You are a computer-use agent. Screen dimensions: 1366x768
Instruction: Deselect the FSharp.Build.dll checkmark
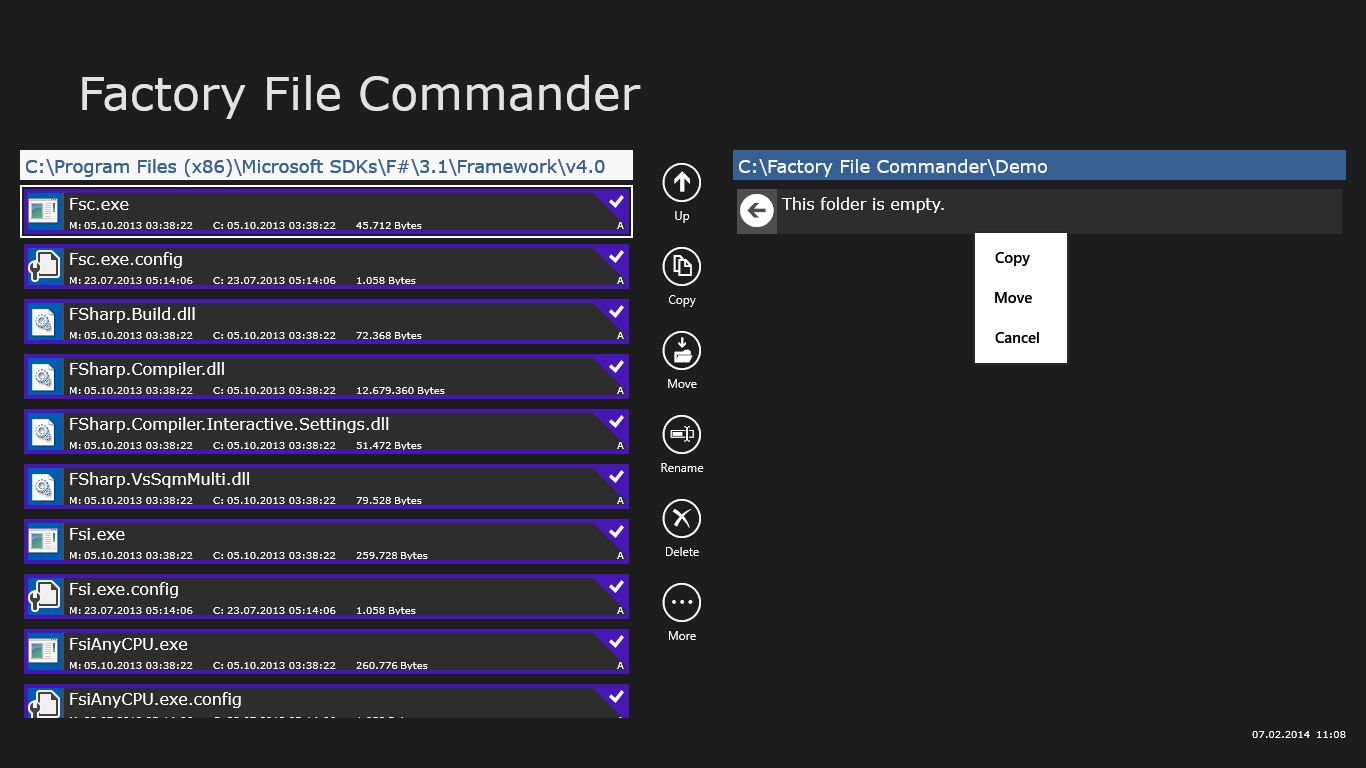(616, 312)
